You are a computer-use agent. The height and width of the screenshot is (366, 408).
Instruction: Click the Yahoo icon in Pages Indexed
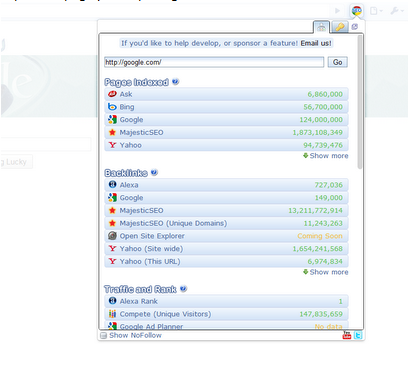click(112, 145)
